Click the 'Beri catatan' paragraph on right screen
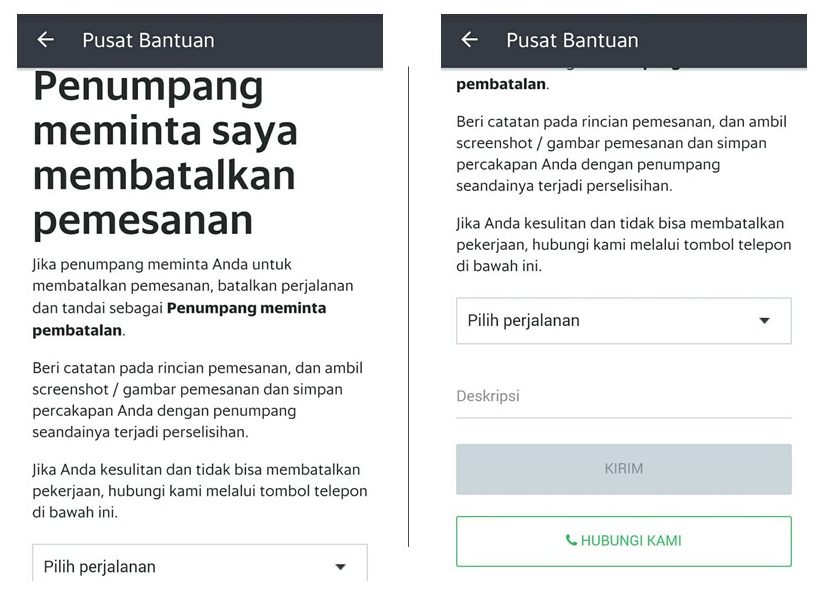 point(621,153)
